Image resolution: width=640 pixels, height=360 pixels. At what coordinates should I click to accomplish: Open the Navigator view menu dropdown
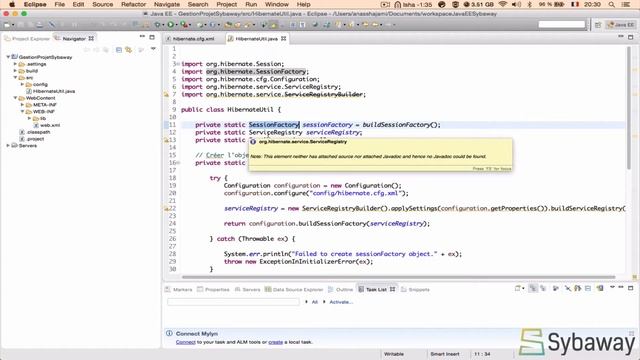[153, 49]
